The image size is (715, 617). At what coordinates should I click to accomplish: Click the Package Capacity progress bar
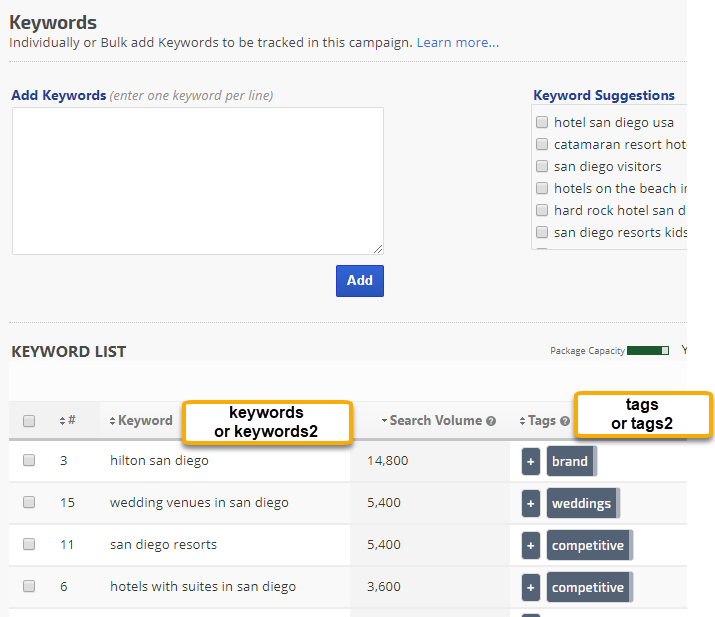coord(648,351)
